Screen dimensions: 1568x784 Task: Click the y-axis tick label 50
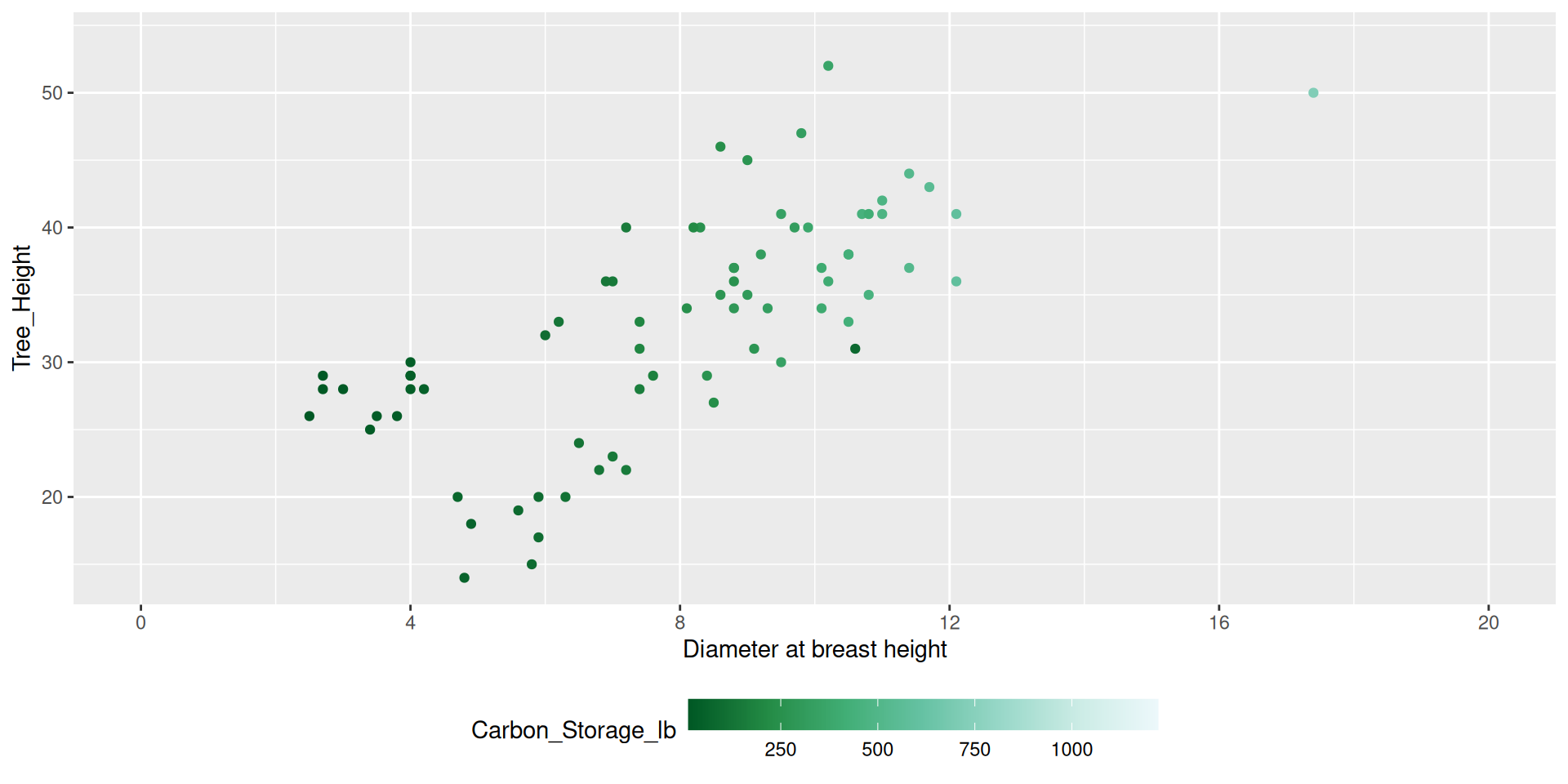point(51,93)
